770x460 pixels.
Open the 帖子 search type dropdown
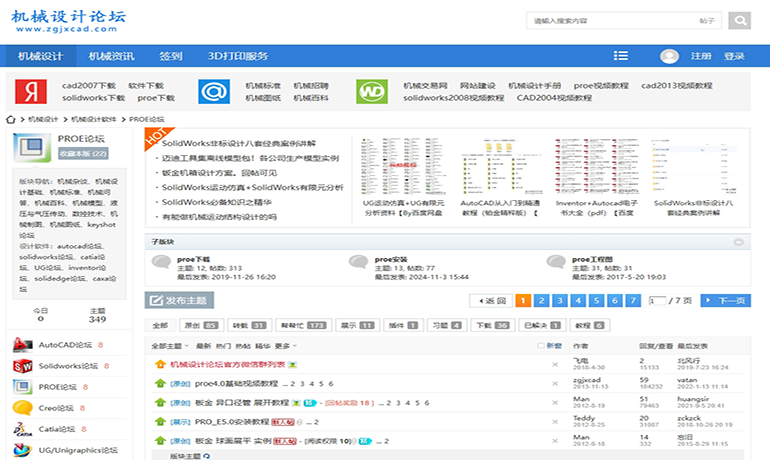(x=708, y=20)
